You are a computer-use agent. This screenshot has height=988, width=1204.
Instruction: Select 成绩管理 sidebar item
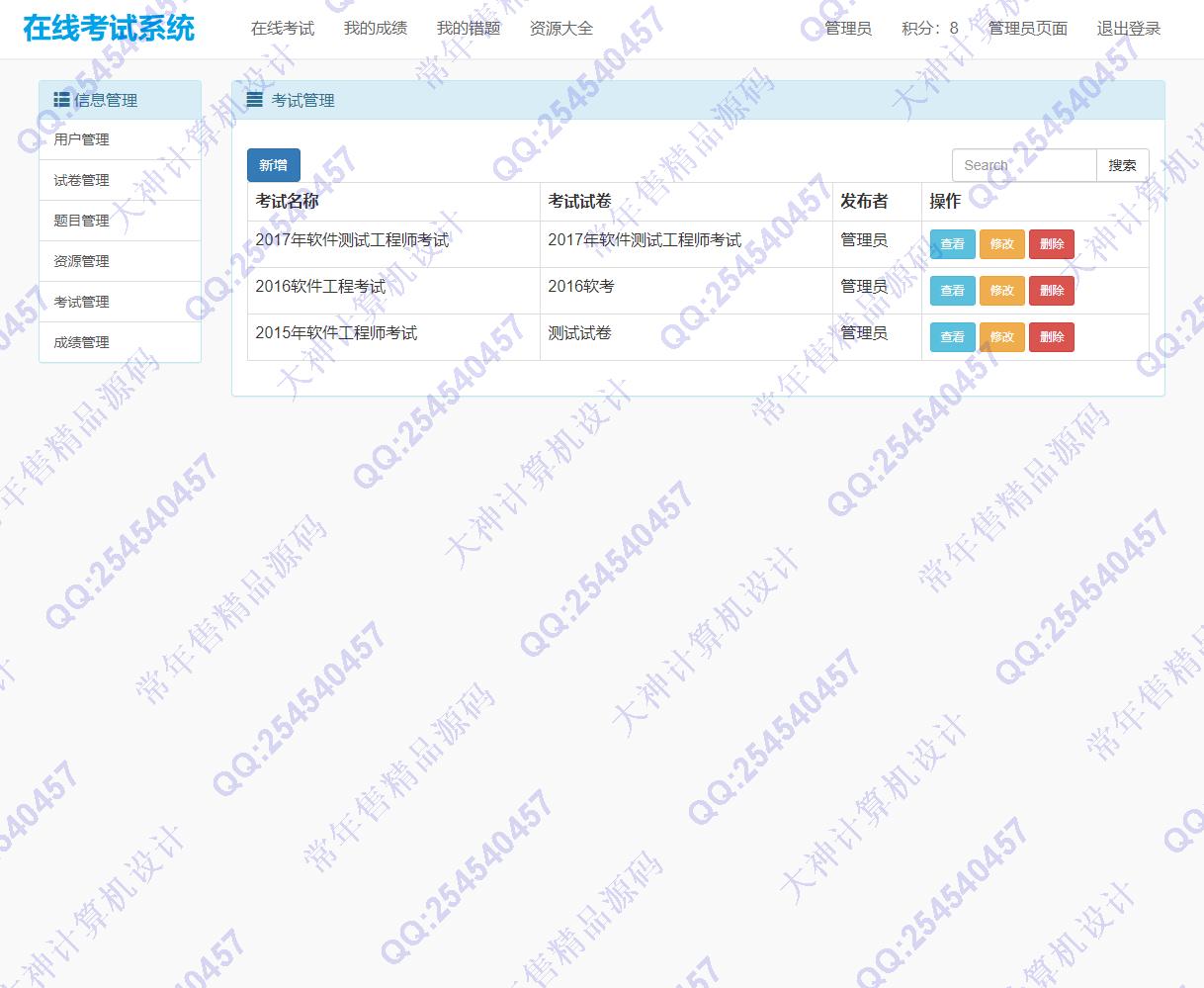82,342
